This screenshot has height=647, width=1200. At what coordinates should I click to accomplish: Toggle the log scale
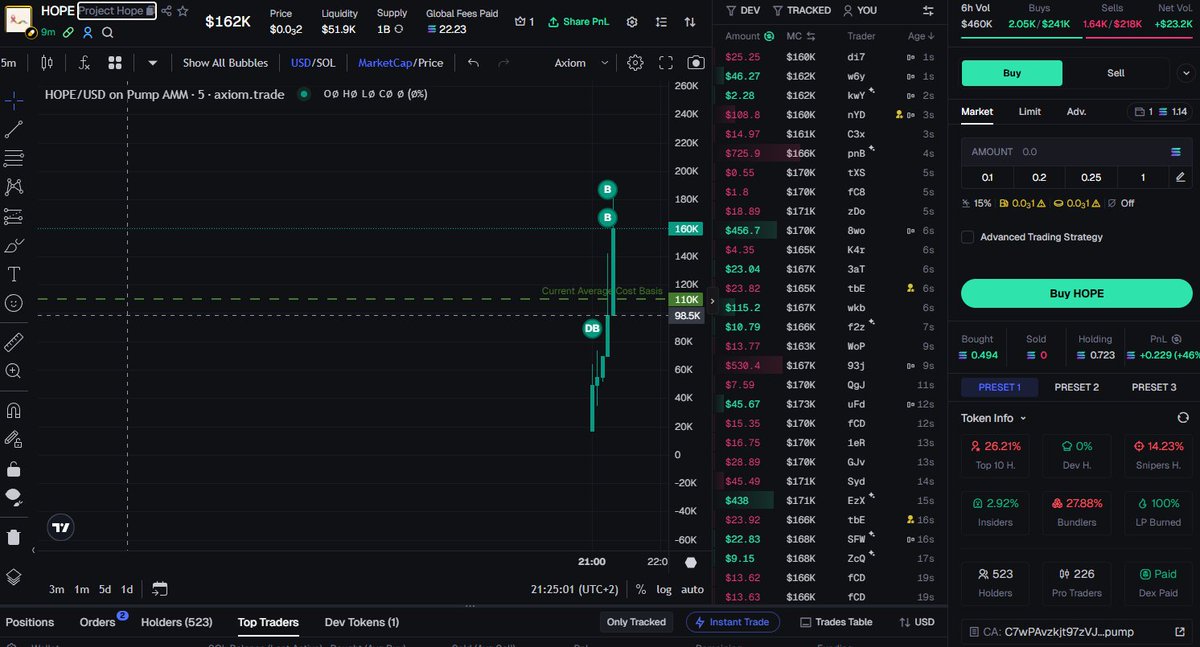(x=664, y=589)
